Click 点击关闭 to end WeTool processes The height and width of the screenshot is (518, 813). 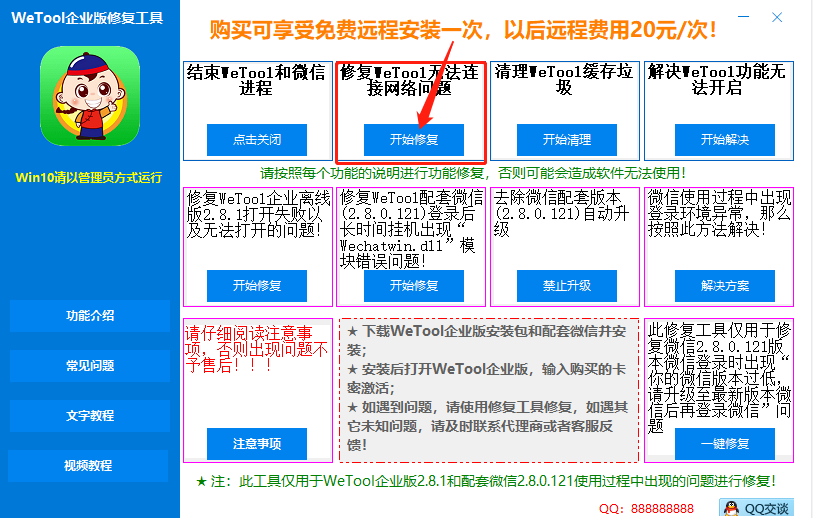coord(257,139)
